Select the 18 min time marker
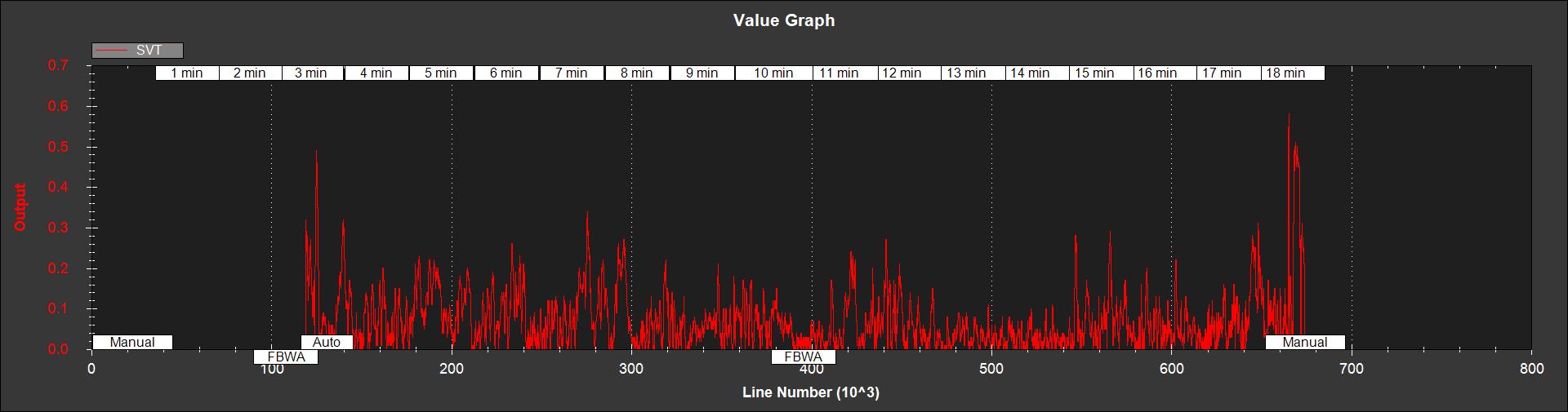Image resolution: width=1568 pixels, height=412 pixels. click(1285, 73)
